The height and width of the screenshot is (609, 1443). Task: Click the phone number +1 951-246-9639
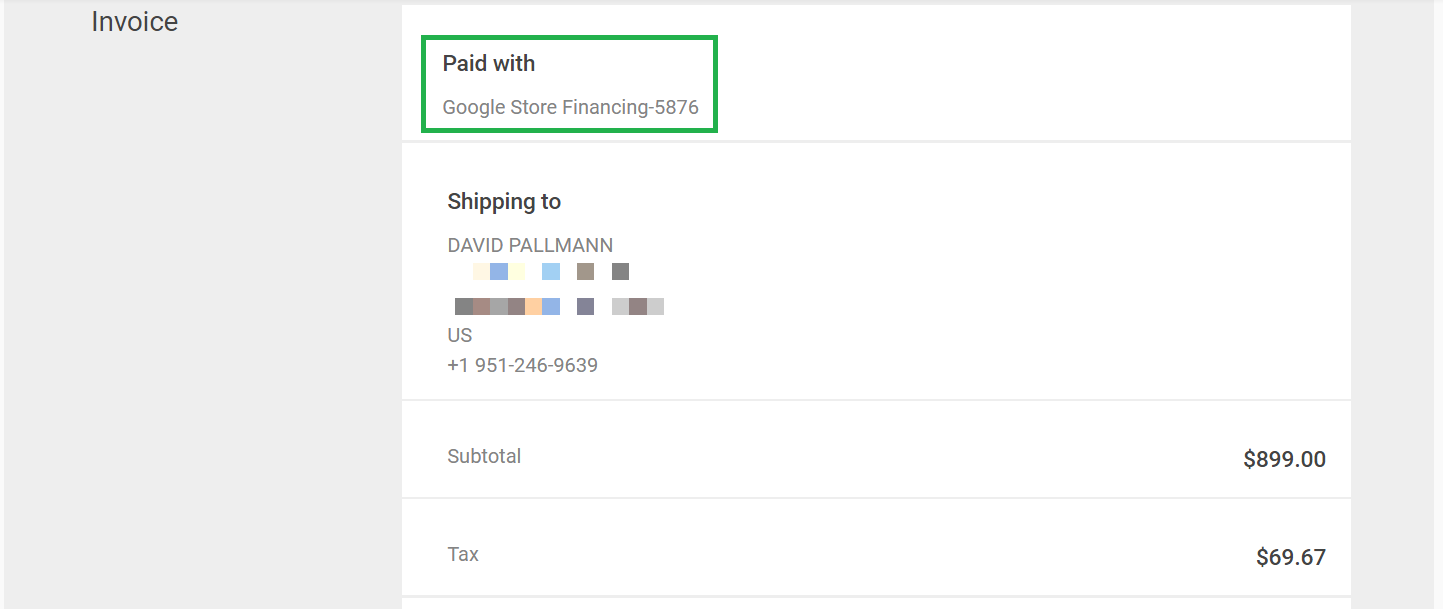[522, 365]
